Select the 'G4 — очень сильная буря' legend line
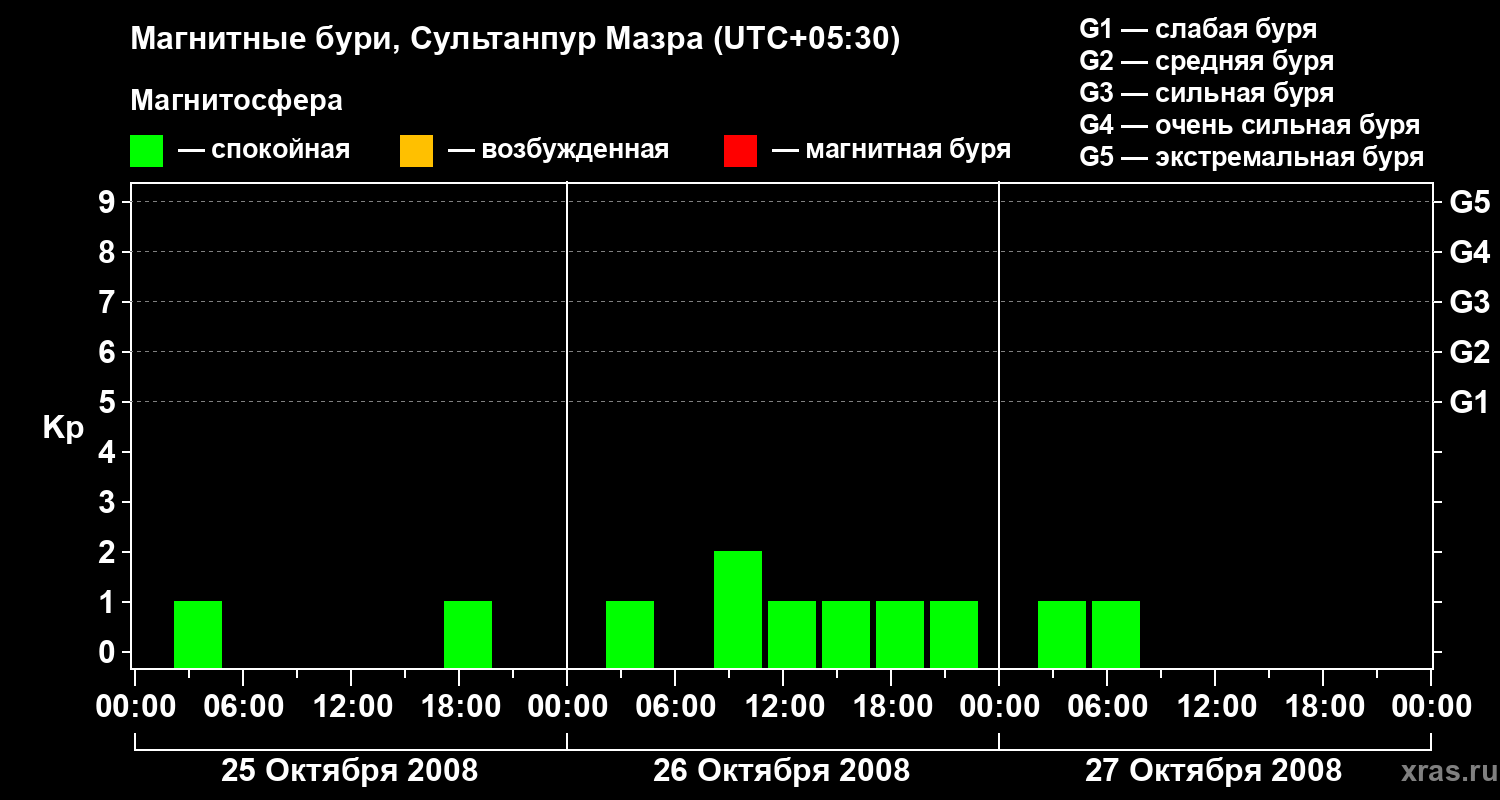 [x=1250, y=125]
